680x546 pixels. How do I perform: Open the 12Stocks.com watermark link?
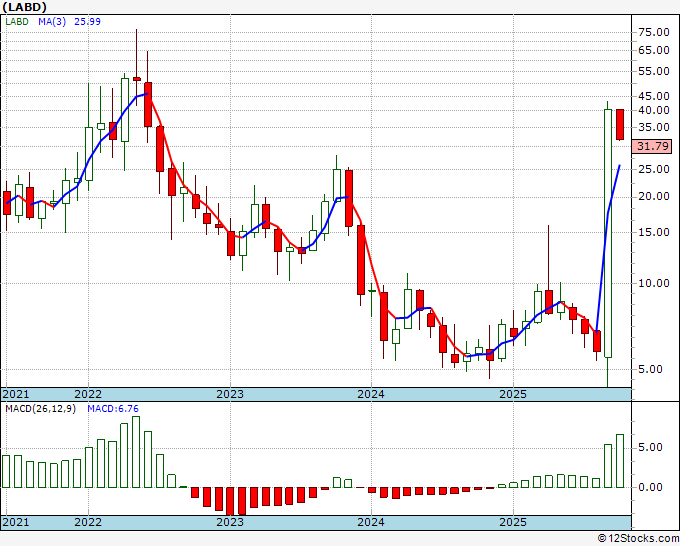(637, 538)
